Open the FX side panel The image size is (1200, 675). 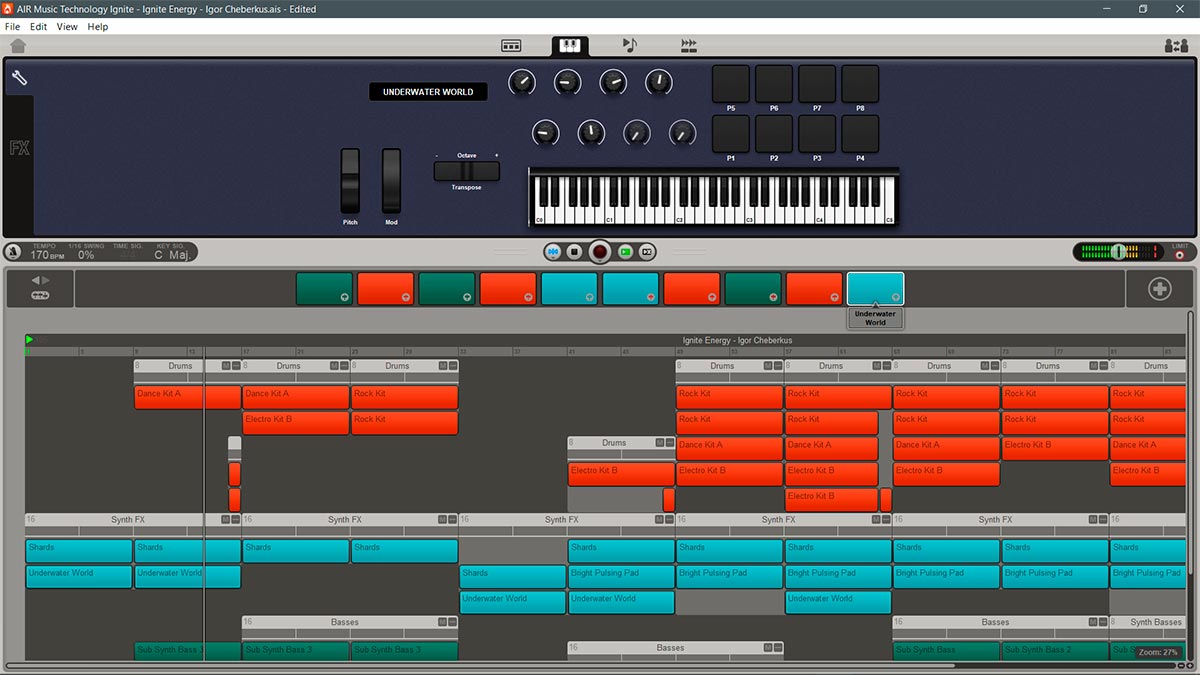point(19,148)
